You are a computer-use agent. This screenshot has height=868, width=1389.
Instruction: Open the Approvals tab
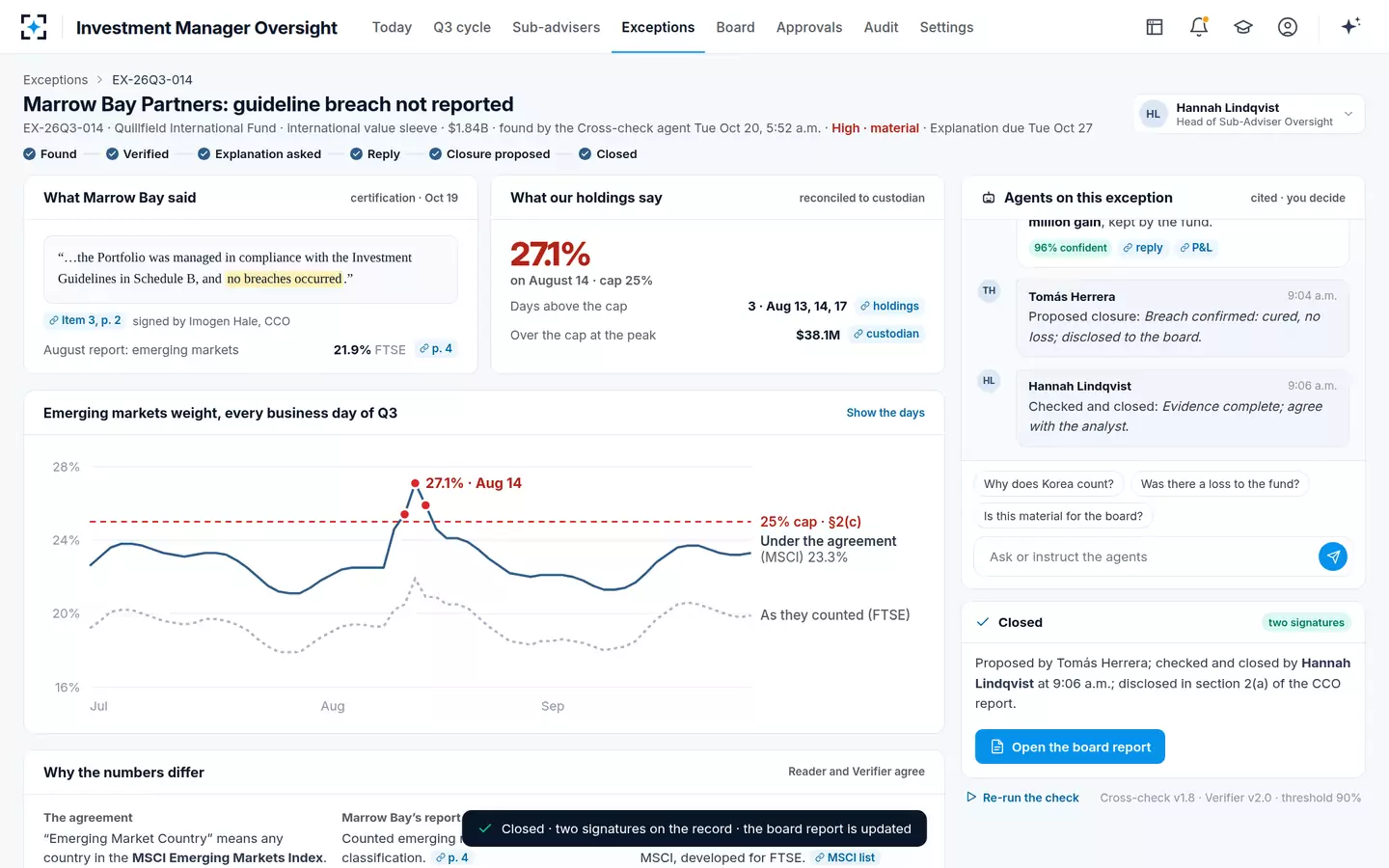809,27
